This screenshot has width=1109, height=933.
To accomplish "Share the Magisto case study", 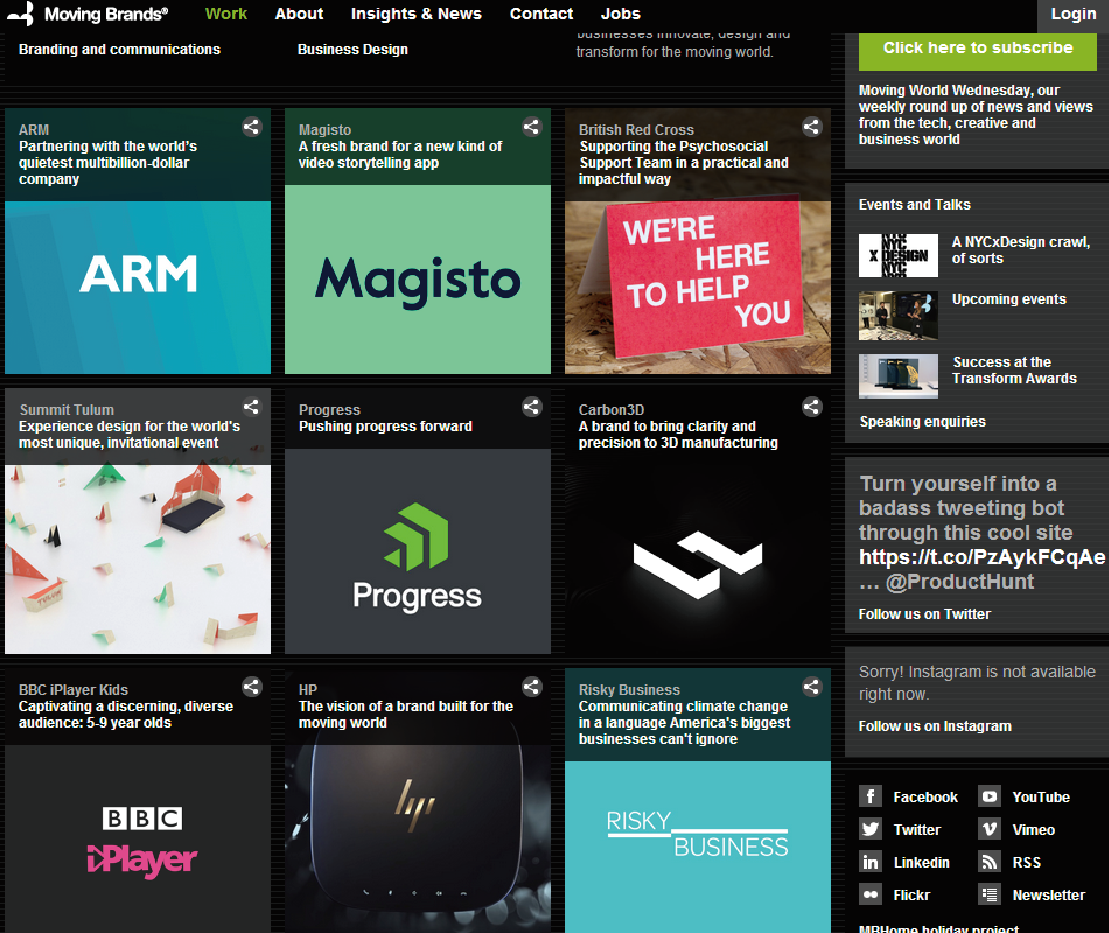I will click(532, 127).
